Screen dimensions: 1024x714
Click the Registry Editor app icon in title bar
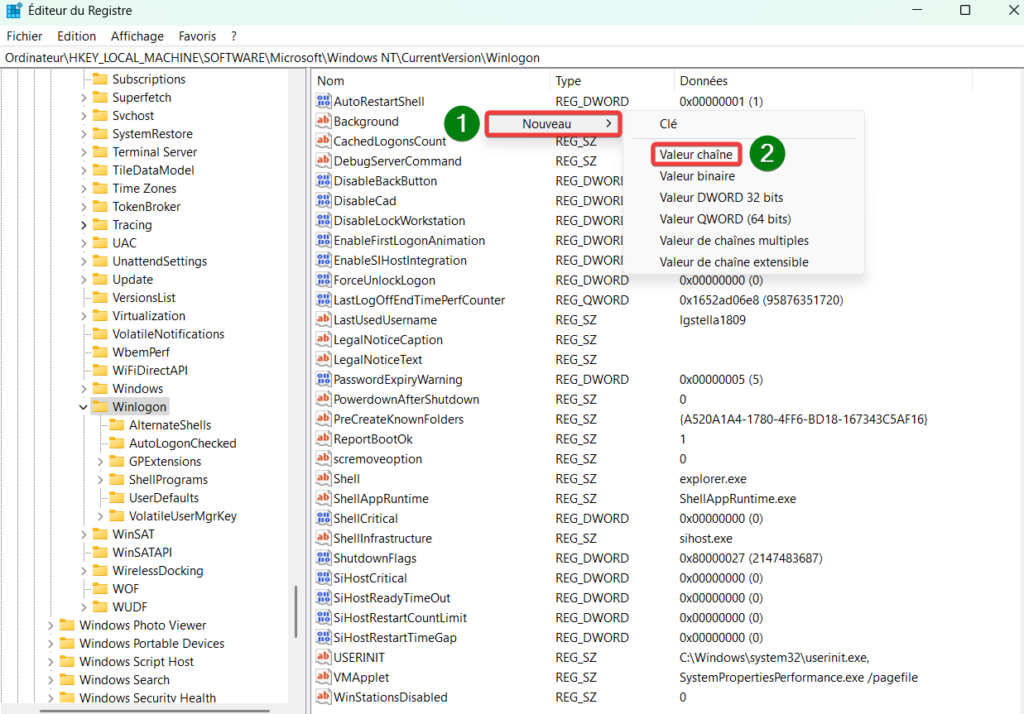point(14,10)
